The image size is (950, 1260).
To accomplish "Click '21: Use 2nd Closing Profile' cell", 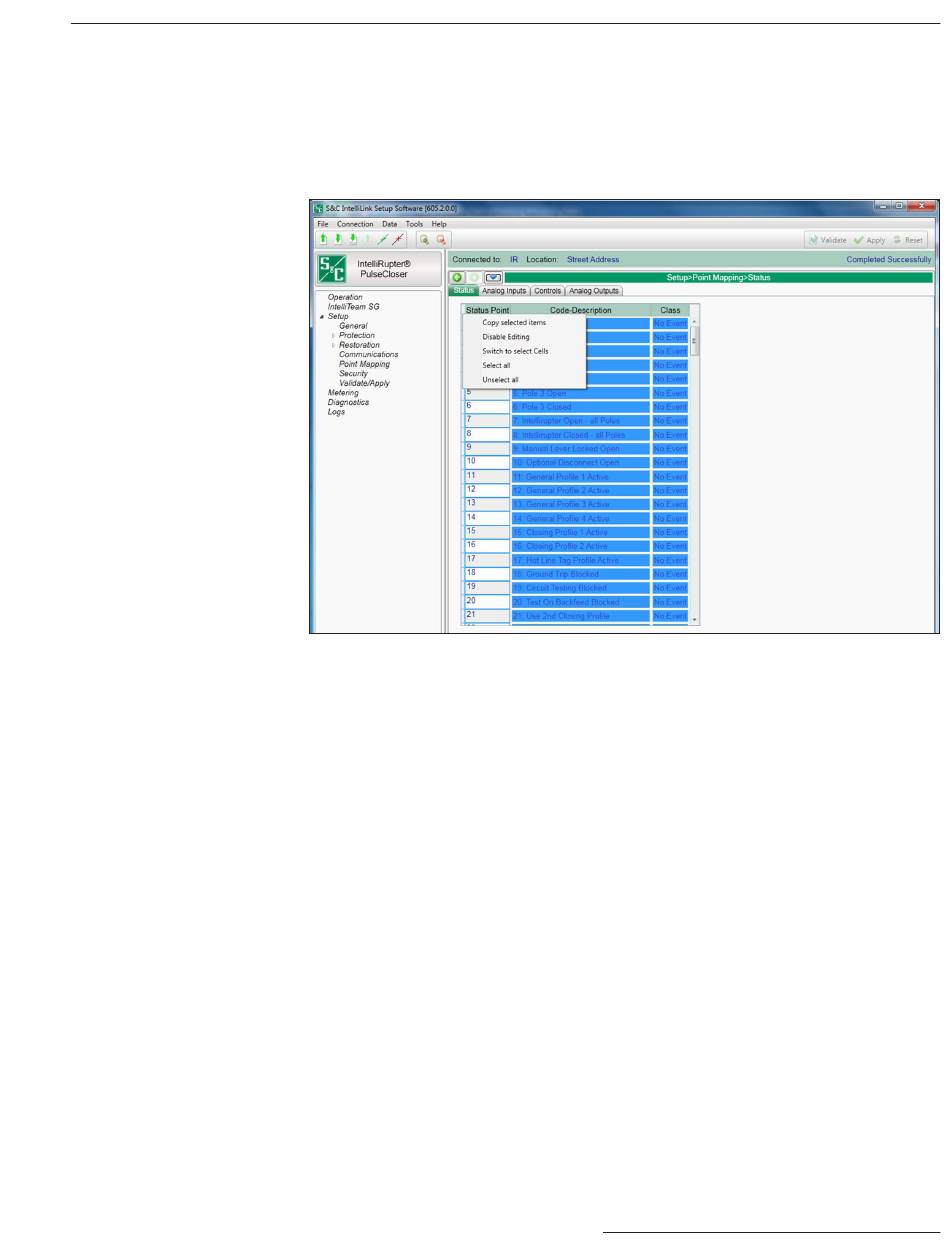I will click(580, 616).
